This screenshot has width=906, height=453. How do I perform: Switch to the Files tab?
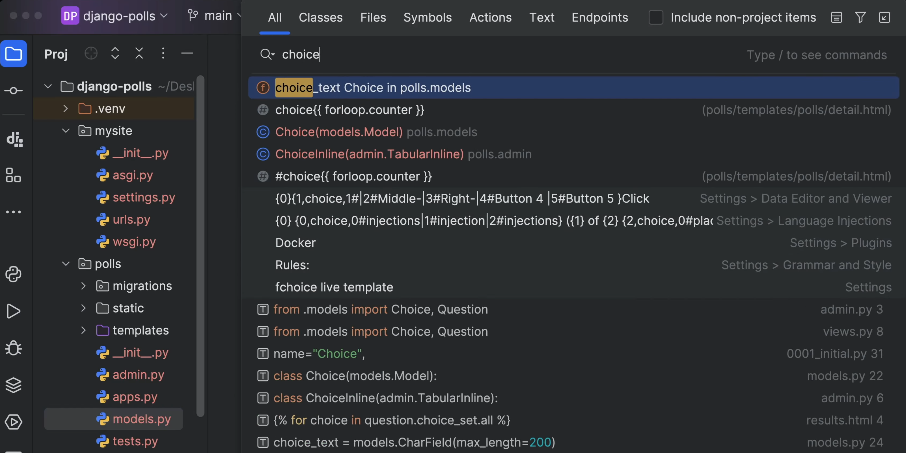(373, 18)
